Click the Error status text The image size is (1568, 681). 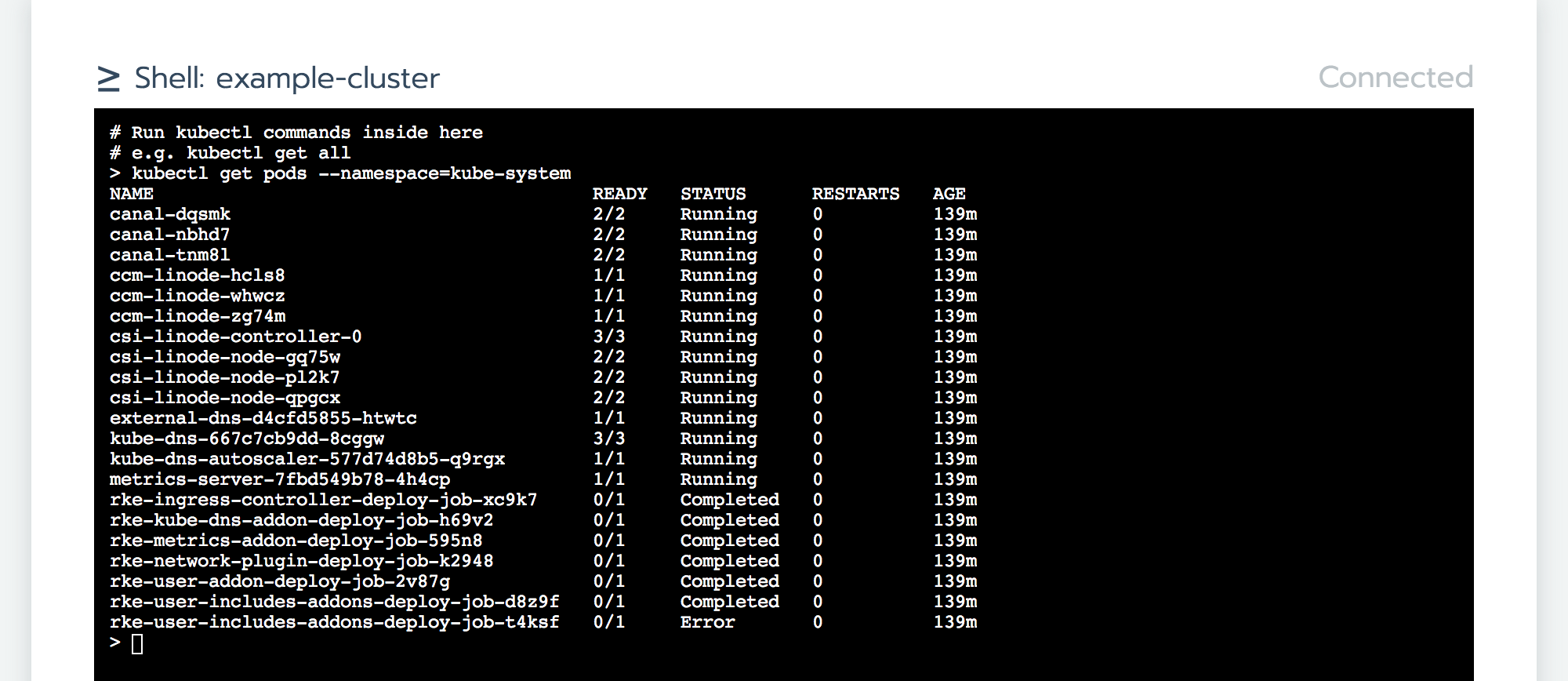(707, 622)
